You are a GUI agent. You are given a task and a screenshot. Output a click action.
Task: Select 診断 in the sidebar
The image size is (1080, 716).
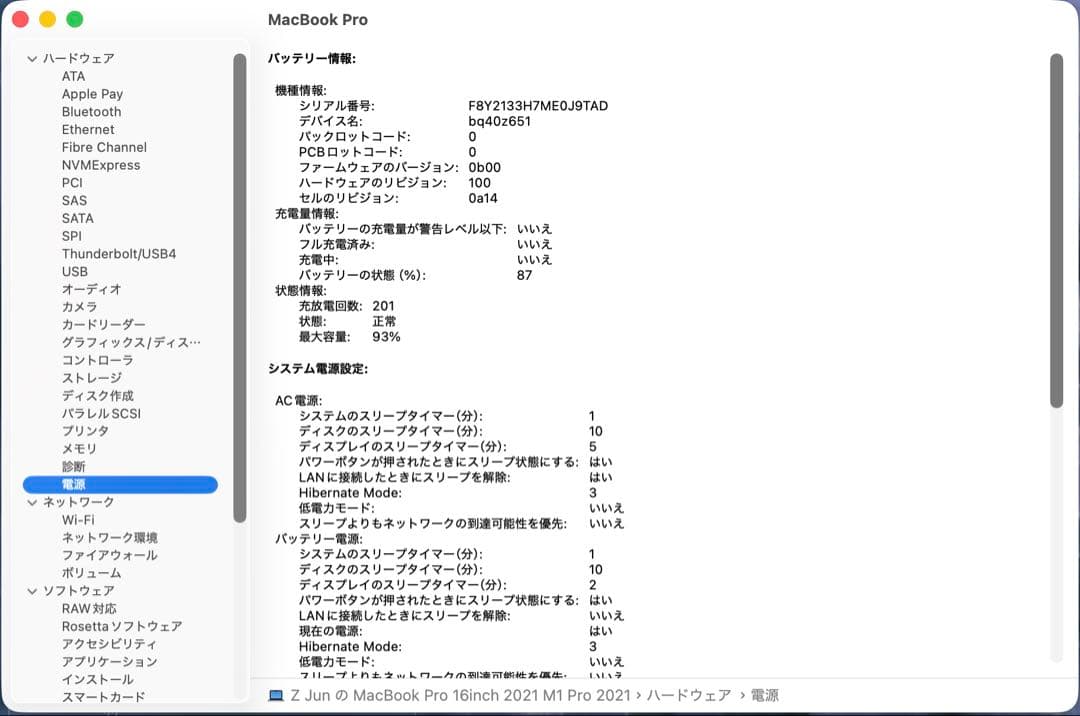[x=74, y=467]
